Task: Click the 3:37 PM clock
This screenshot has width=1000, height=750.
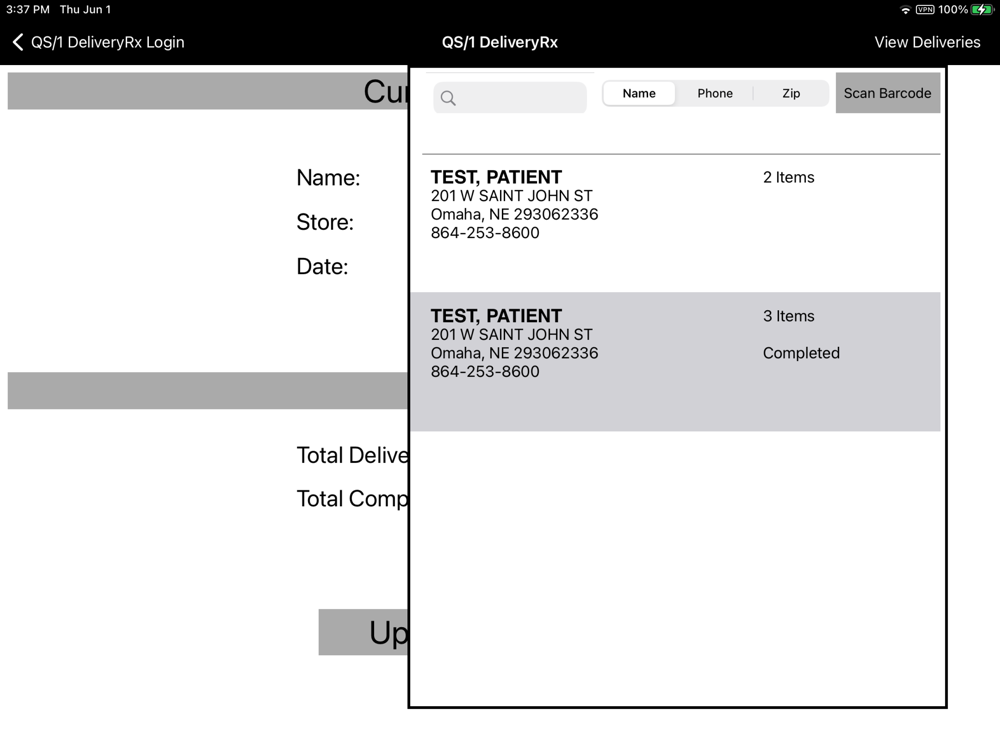Action: pyautogui.click(x=28, y=10)
